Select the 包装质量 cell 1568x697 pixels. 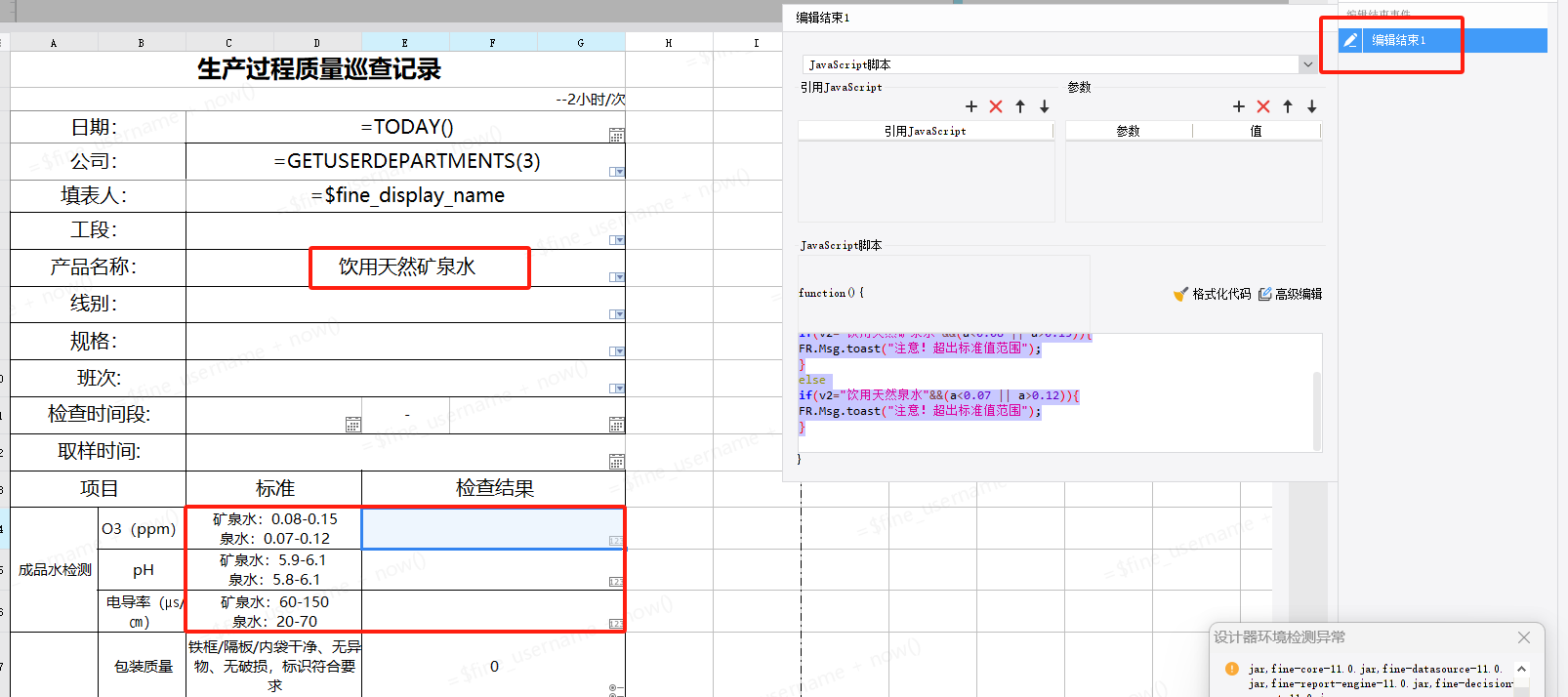pyautogui.click(x=143, y=666)
